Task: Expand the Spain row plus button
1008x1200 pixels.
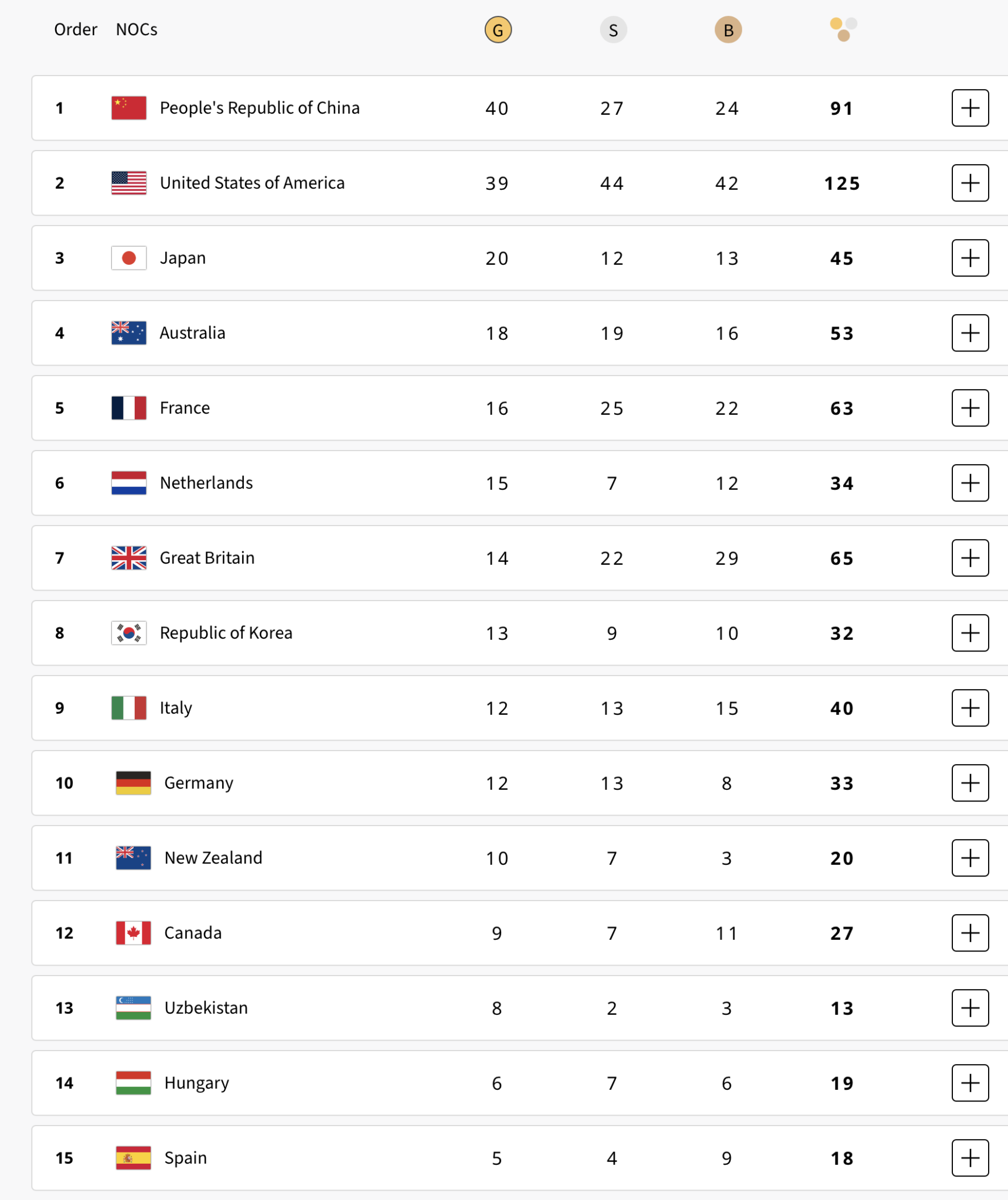Action: pyautogui.click(x=970, y=1158)
